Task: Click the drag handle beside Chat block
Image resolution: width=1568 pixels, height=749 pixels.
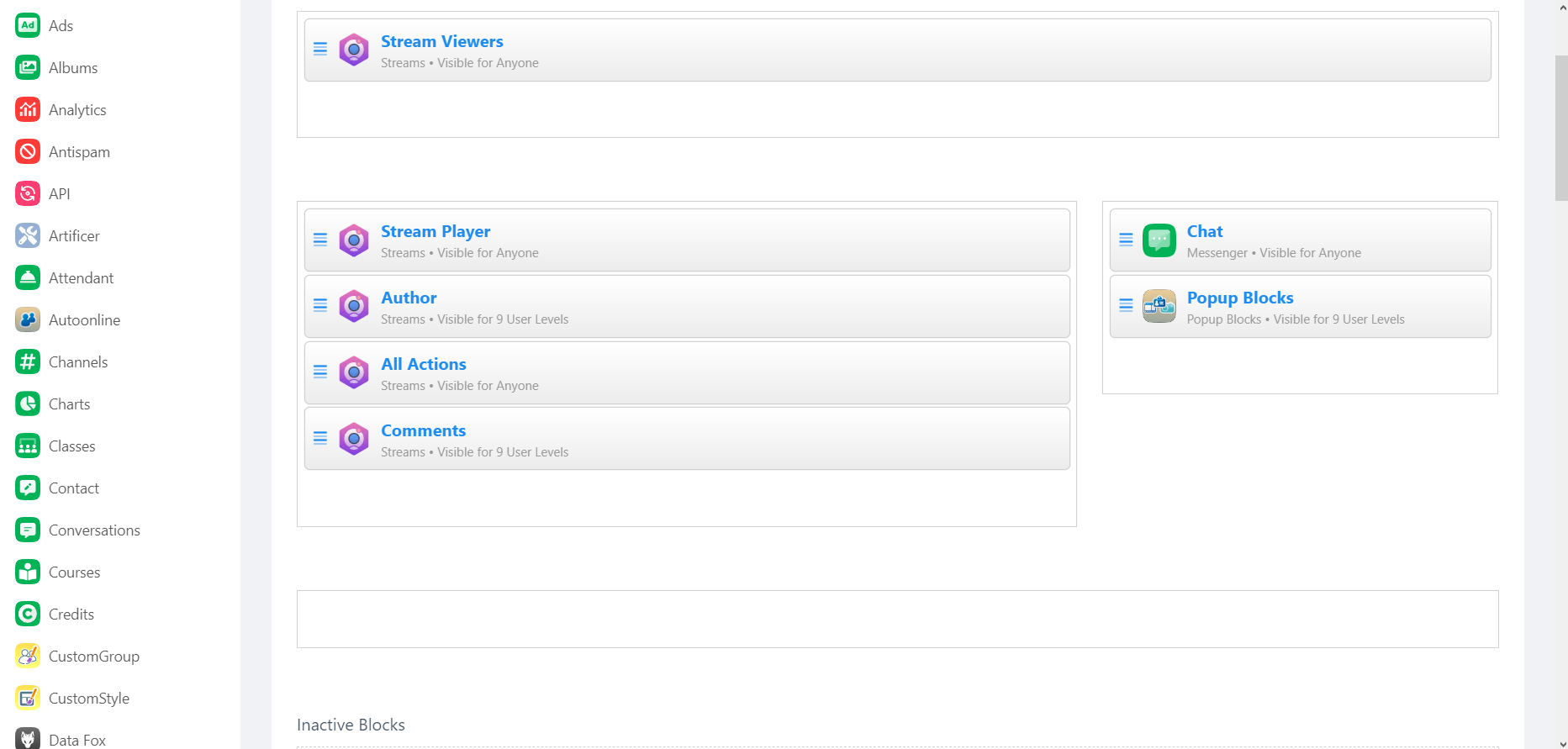Action: point(1126,240)
